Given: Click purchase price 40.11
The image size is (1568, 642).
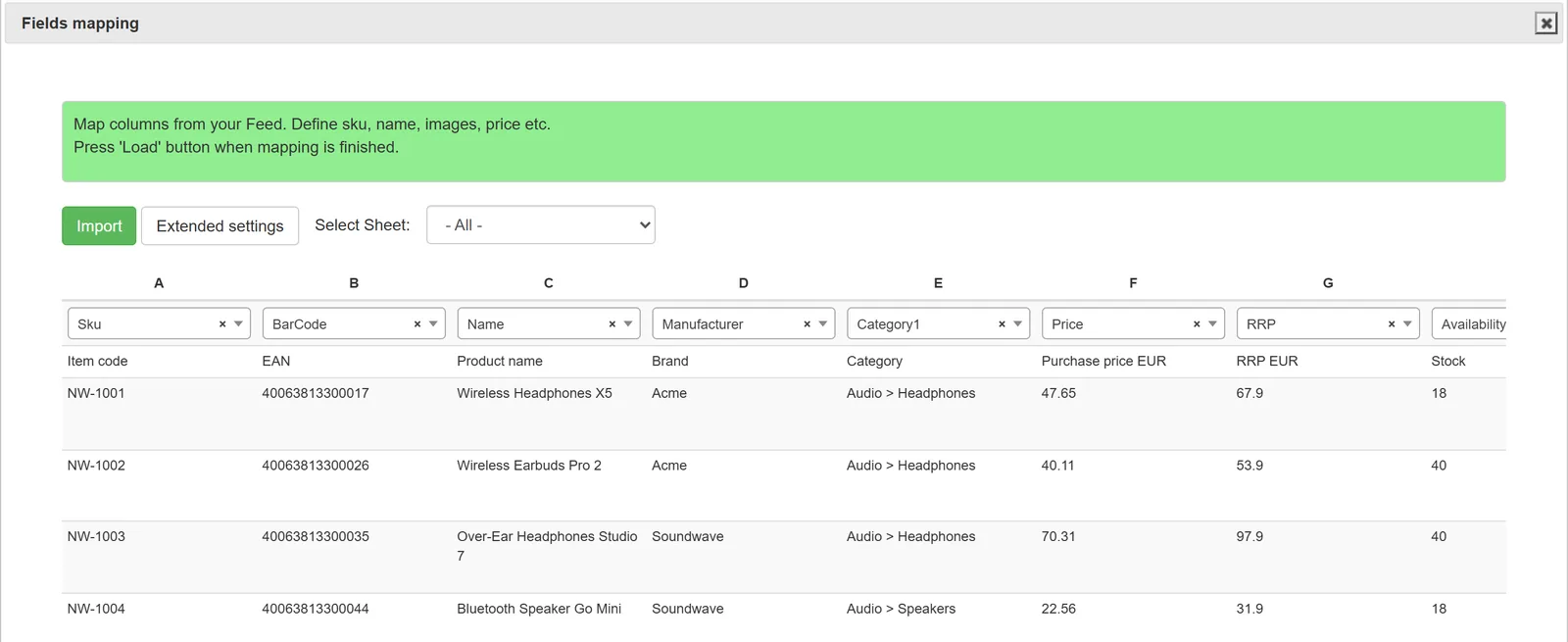Looking at the screenshot, I should (1058, 466).
